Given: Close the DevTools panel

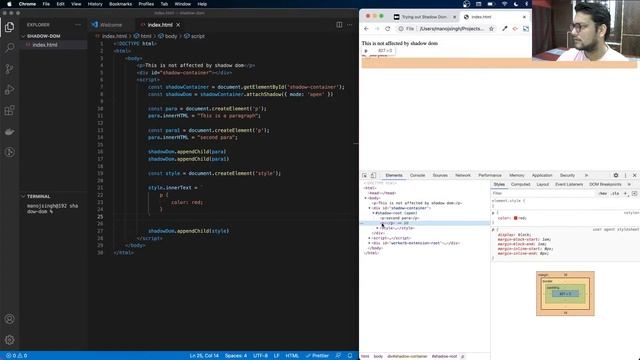Looking at the screenshot, I should 634,175.
